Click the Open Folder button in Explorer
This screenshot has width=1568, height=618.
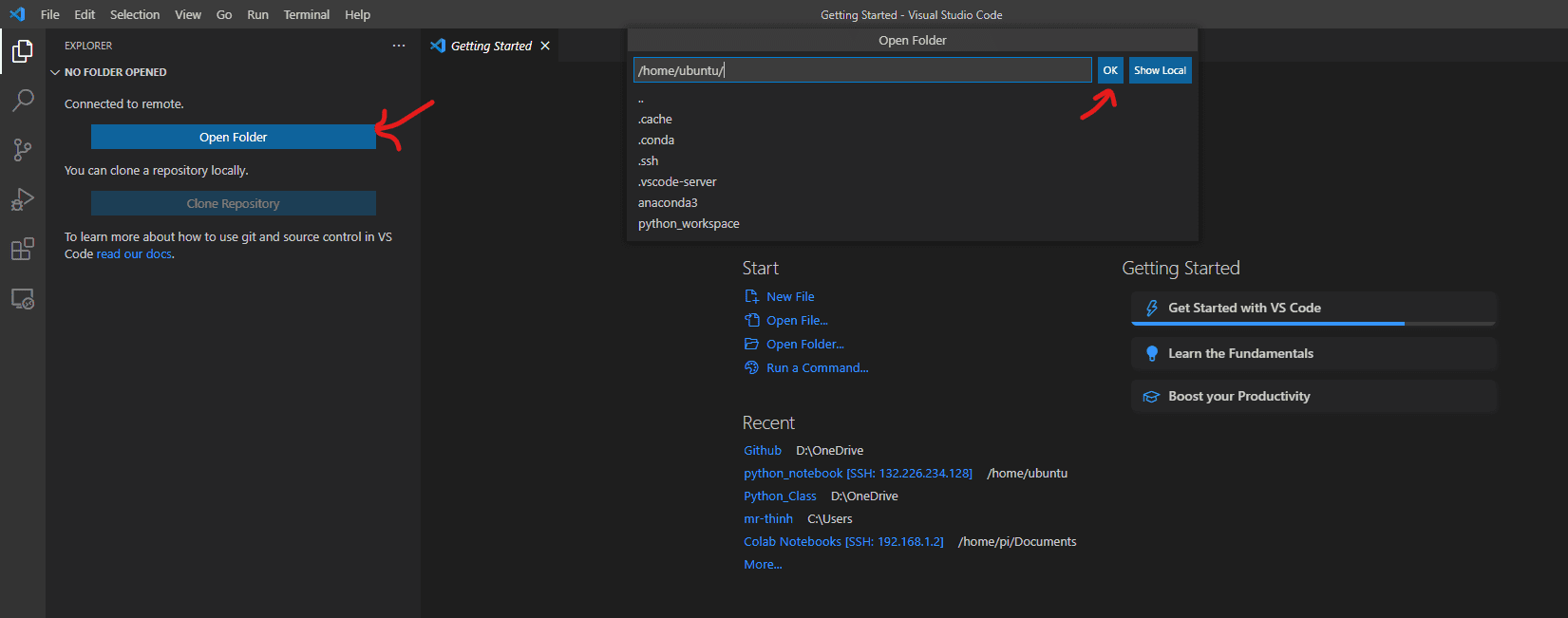pyautogui.click(x=234, y=137)
